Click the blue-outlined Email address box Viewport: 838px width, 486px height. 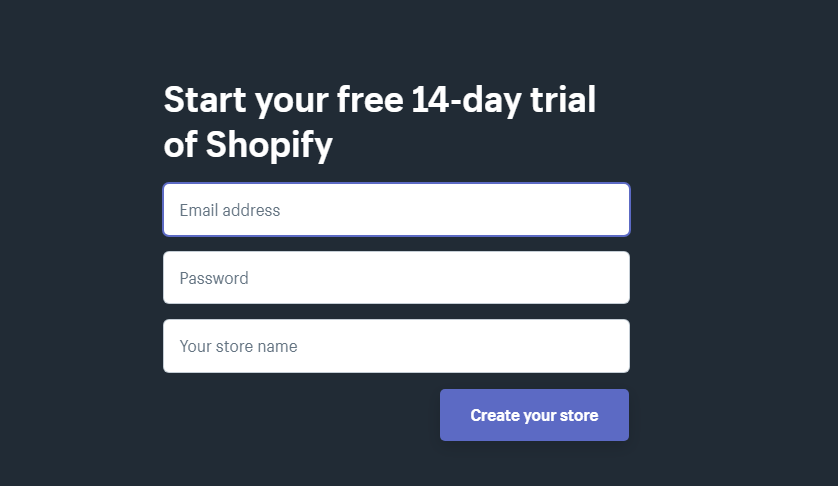click(396, 210)
